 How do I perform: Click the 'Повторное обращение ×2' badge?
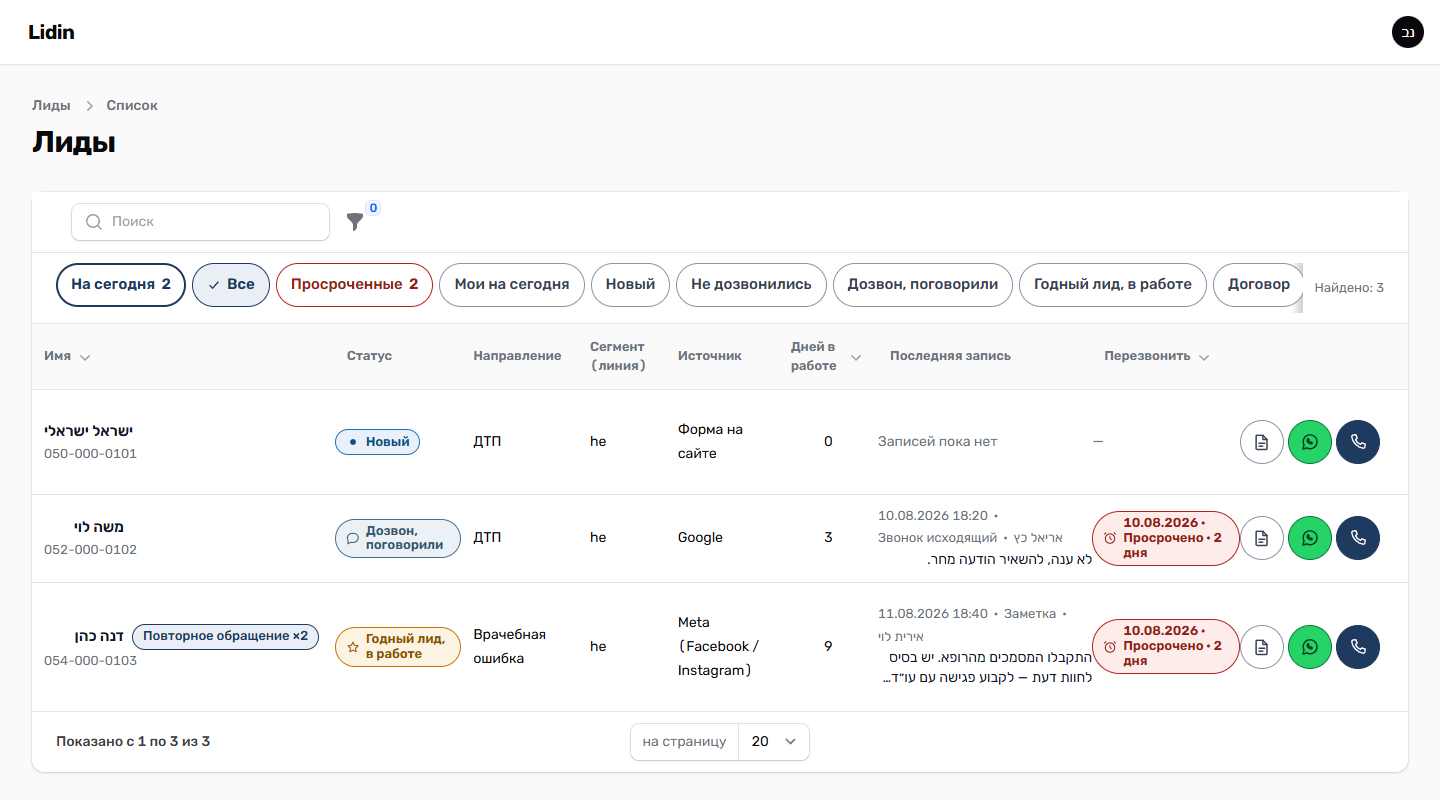(225, 636)
